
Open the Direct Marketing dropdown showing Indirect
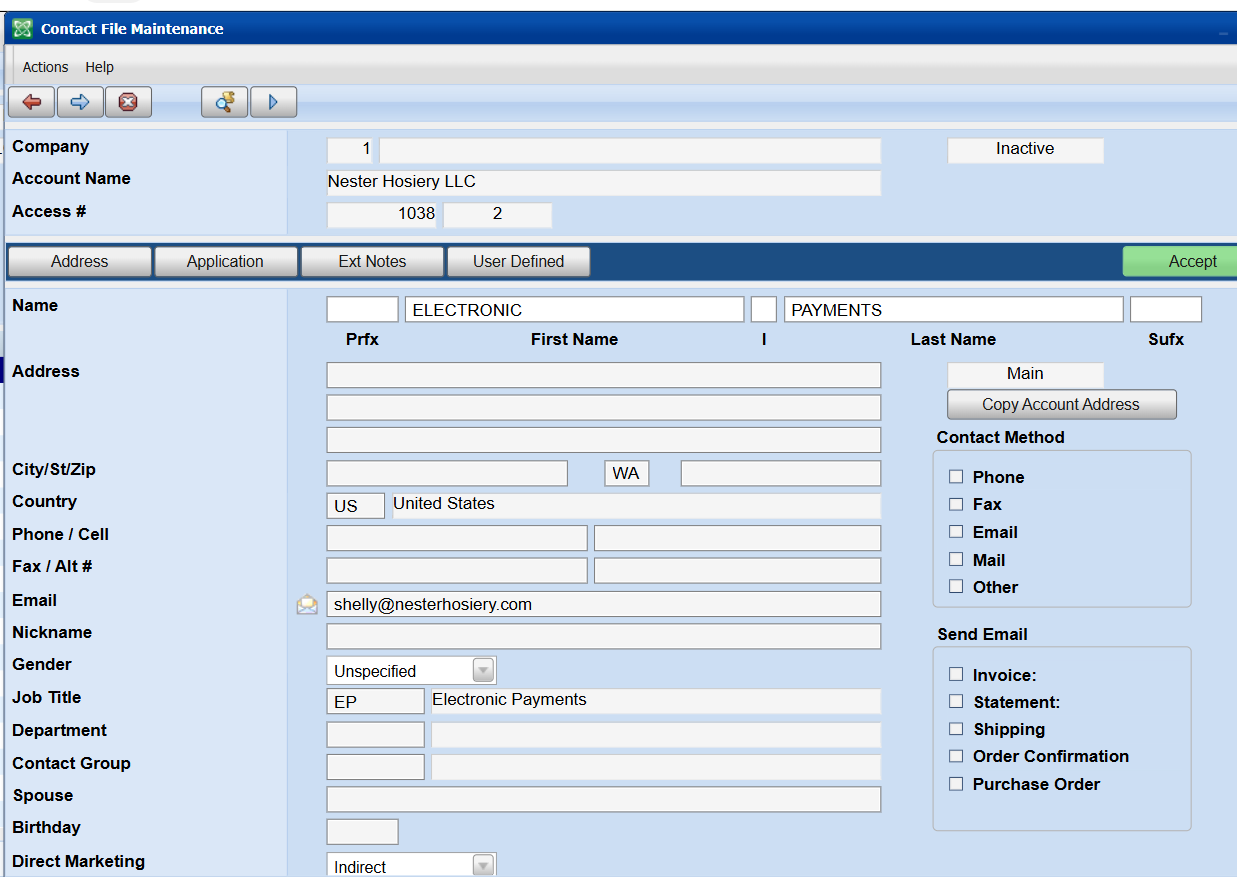tap(411, 866)
